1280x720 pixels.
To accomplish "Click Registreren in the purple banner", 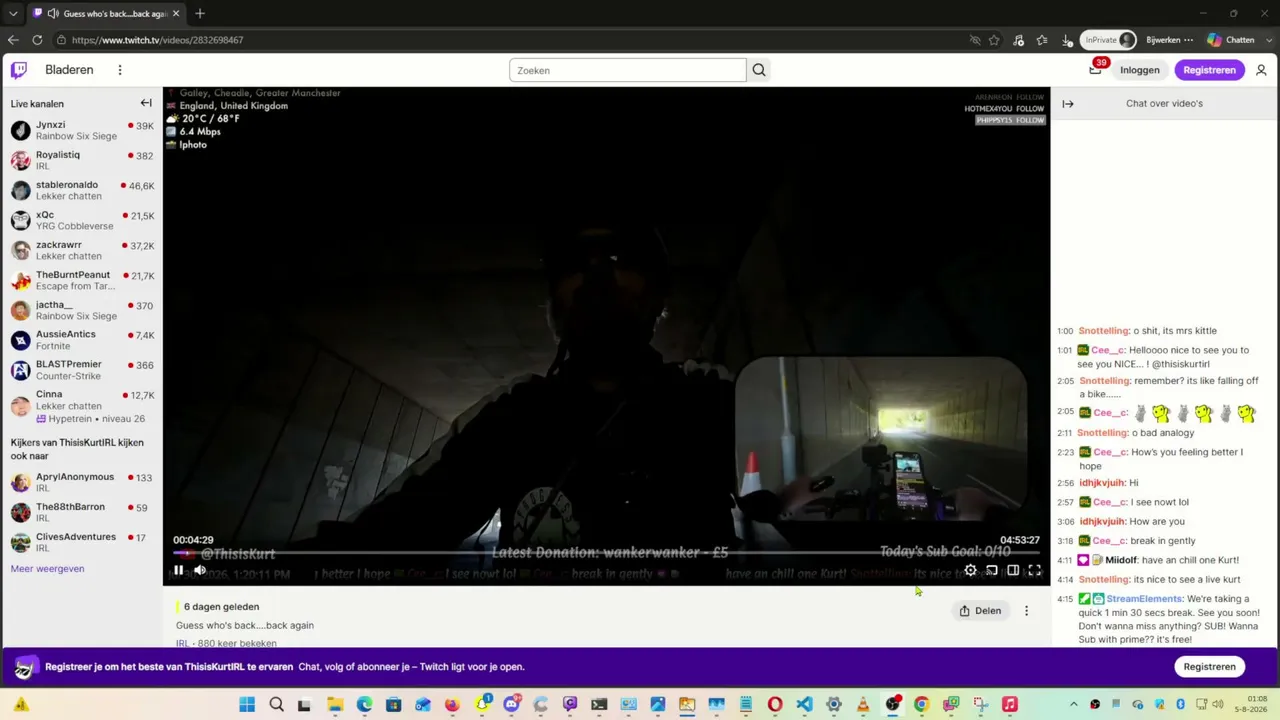I will [1209, 667].
